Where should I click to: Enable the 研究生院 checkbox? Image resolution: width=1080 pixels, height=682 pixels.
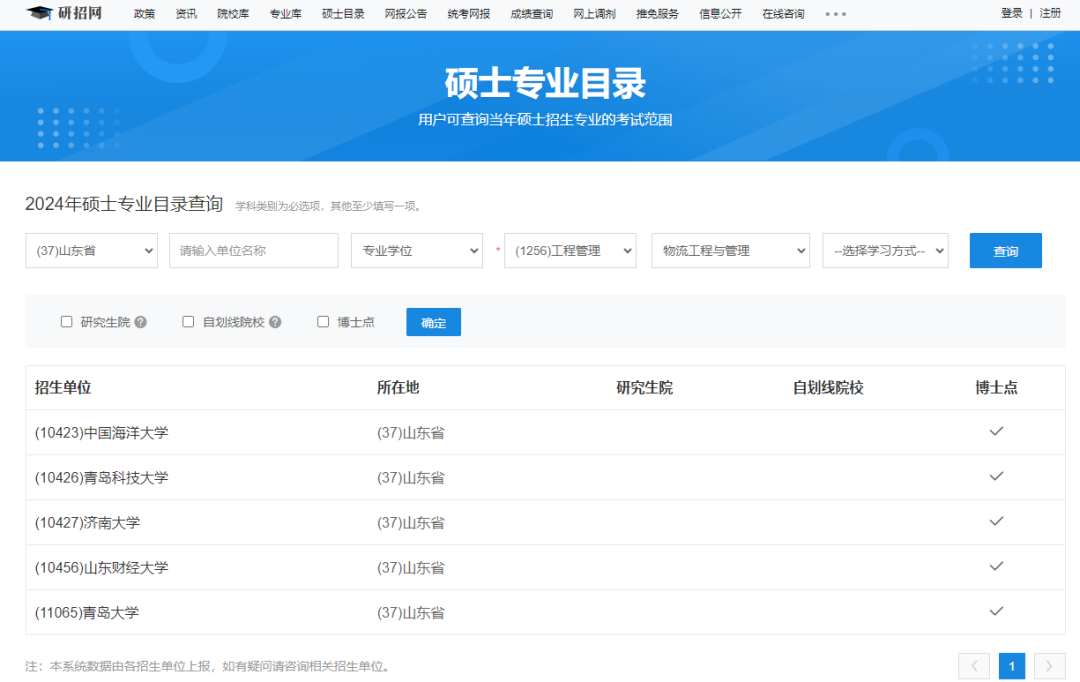[x=67, y=322]
